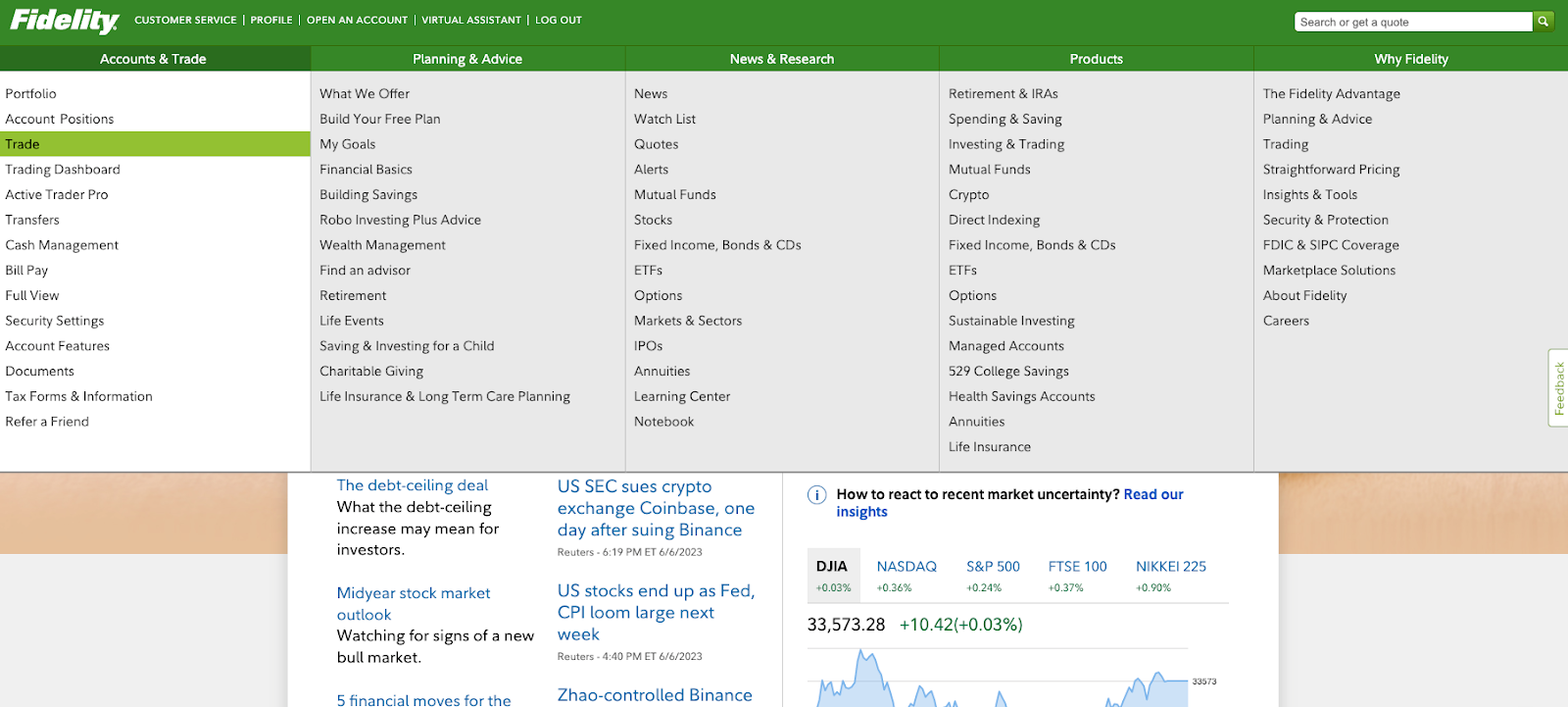1568x707 pixels.
Task: Select Build Your Free Plan
Action: pos(380,120)
